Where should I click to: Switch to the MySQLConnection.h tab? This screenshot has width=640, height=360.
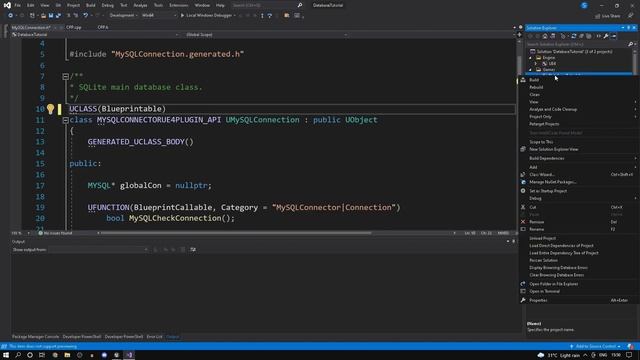(x=31, y=27)
